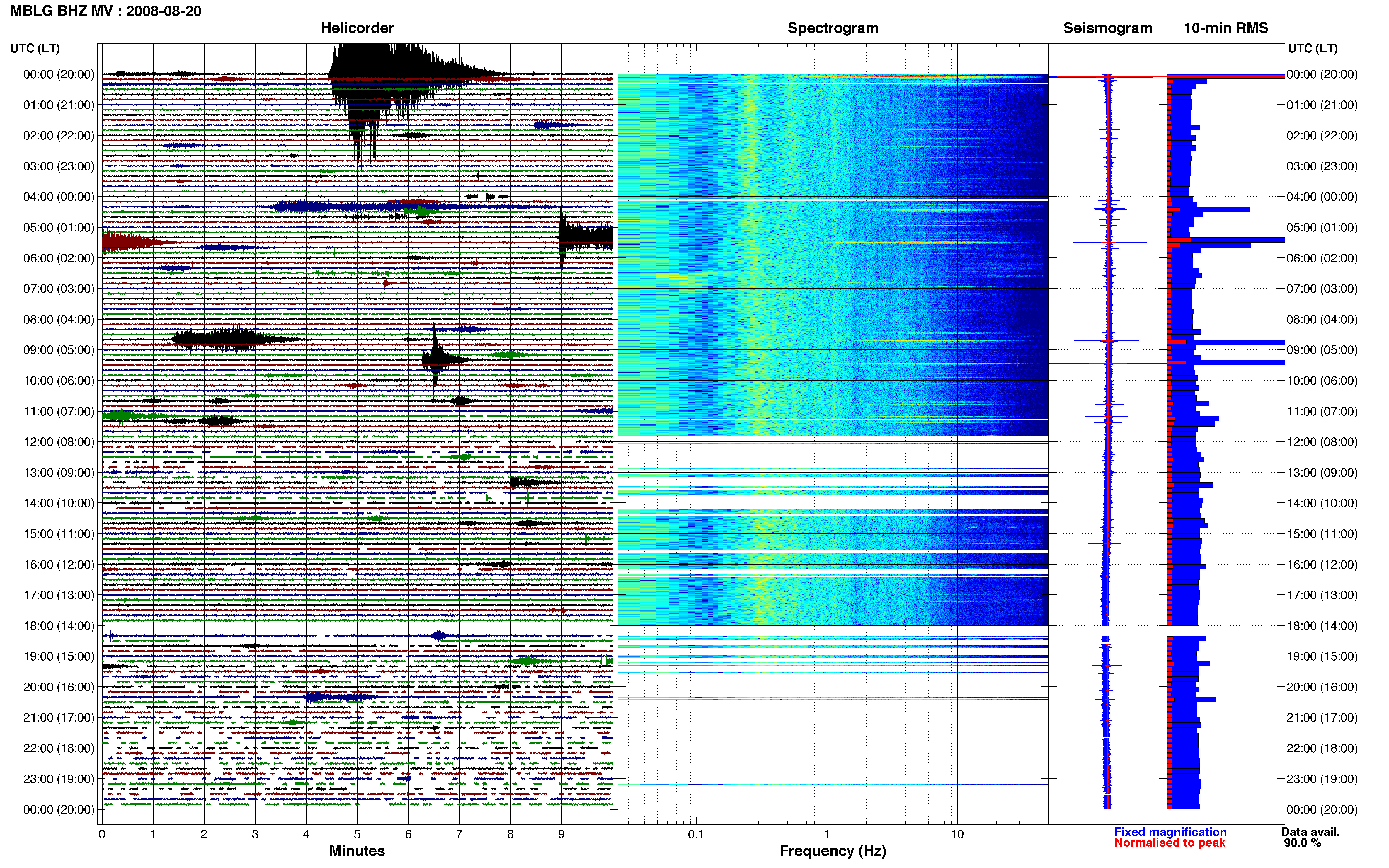Viewport: 1389px width, 868px height.
Task: Click the right UTC (LT) axis label
Action: (x=1313, y=48)
